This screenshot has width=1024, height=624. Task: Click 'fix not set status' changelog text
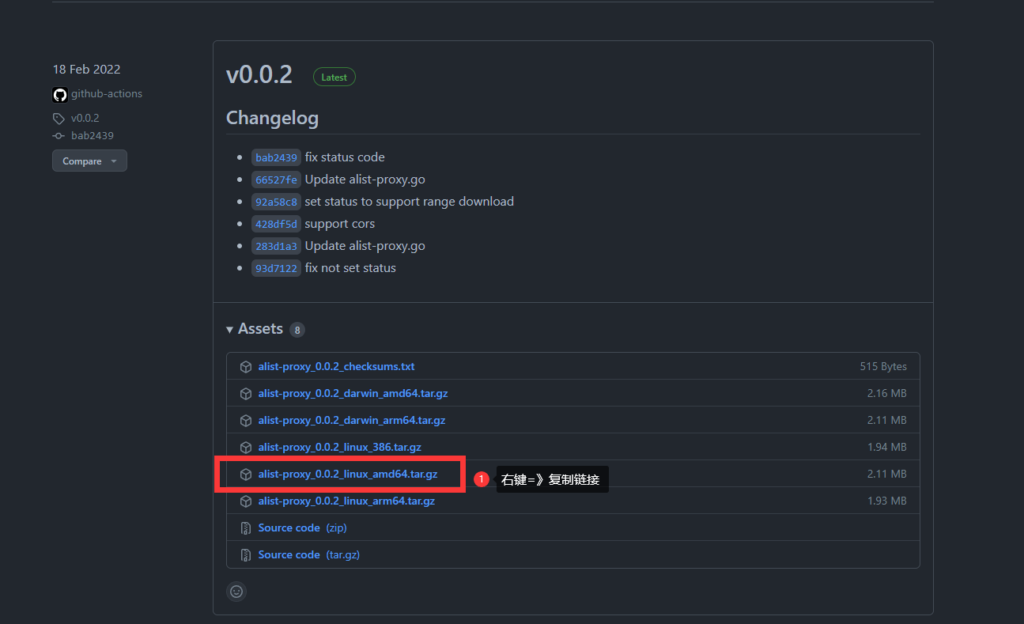[x=350, y=268]
